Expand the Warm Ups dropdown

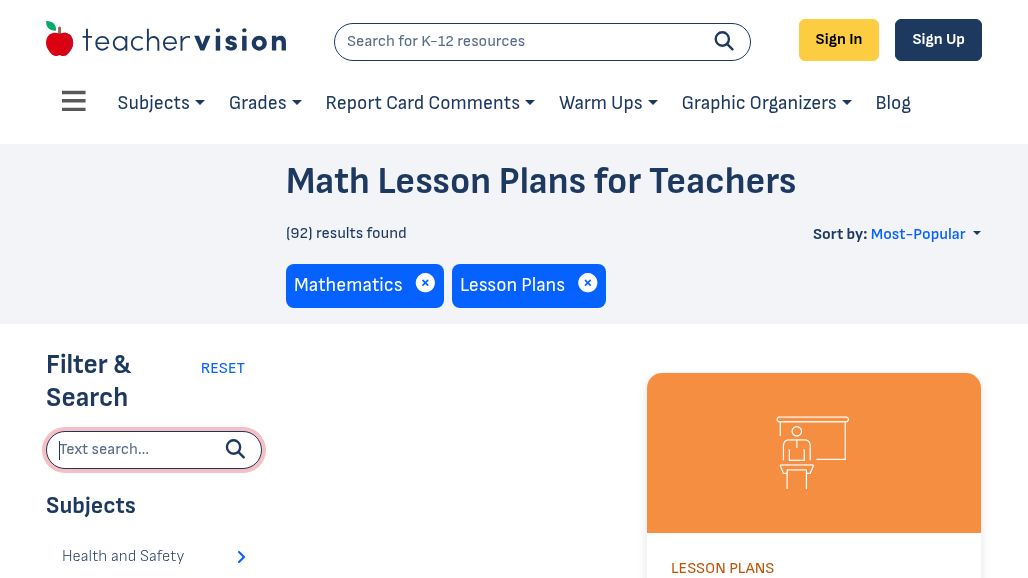(x=608, y=103)
